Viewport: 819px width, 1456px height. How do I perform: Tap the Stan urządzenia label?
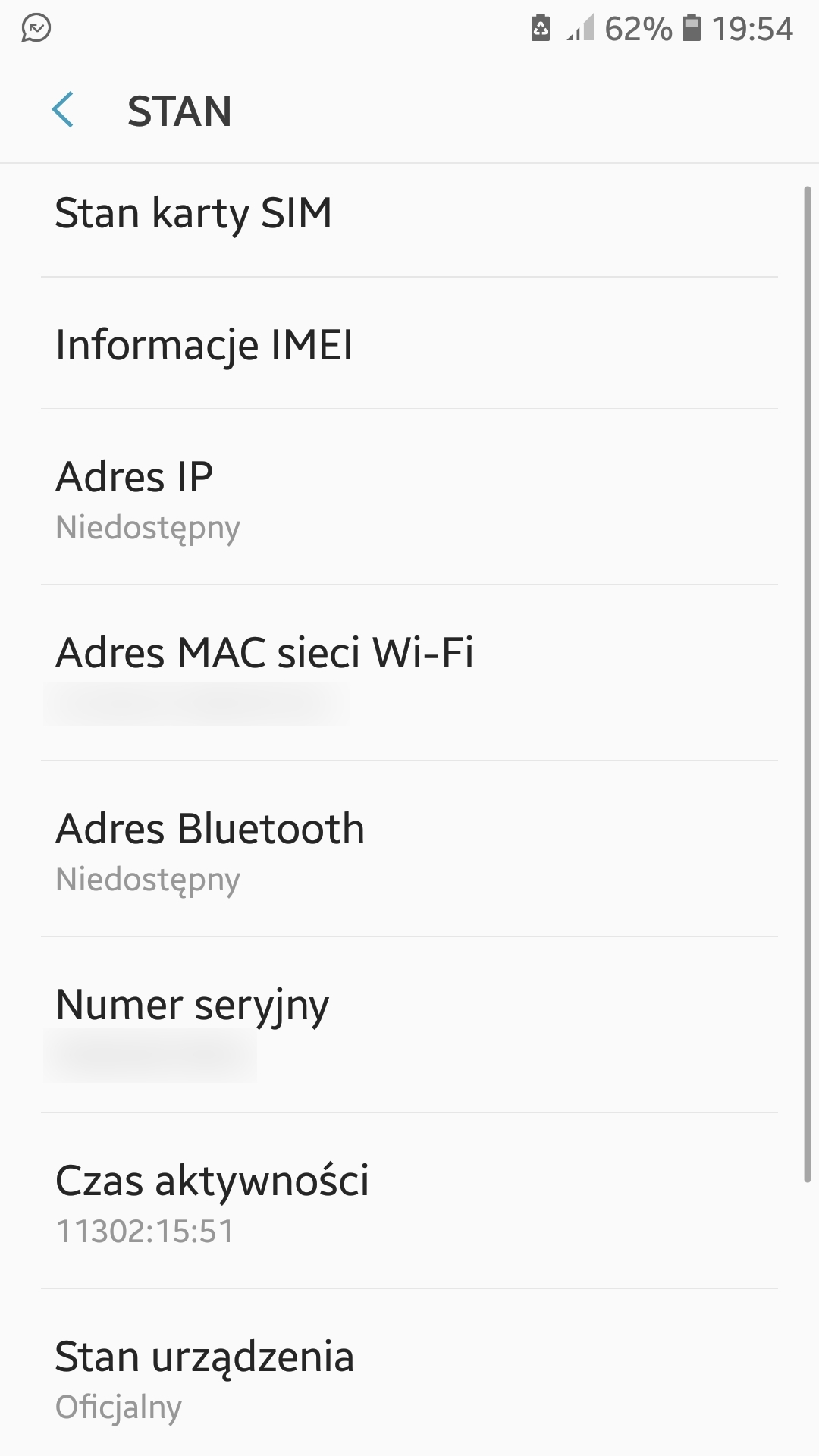pyautogui.click(x=205, y=1357)
